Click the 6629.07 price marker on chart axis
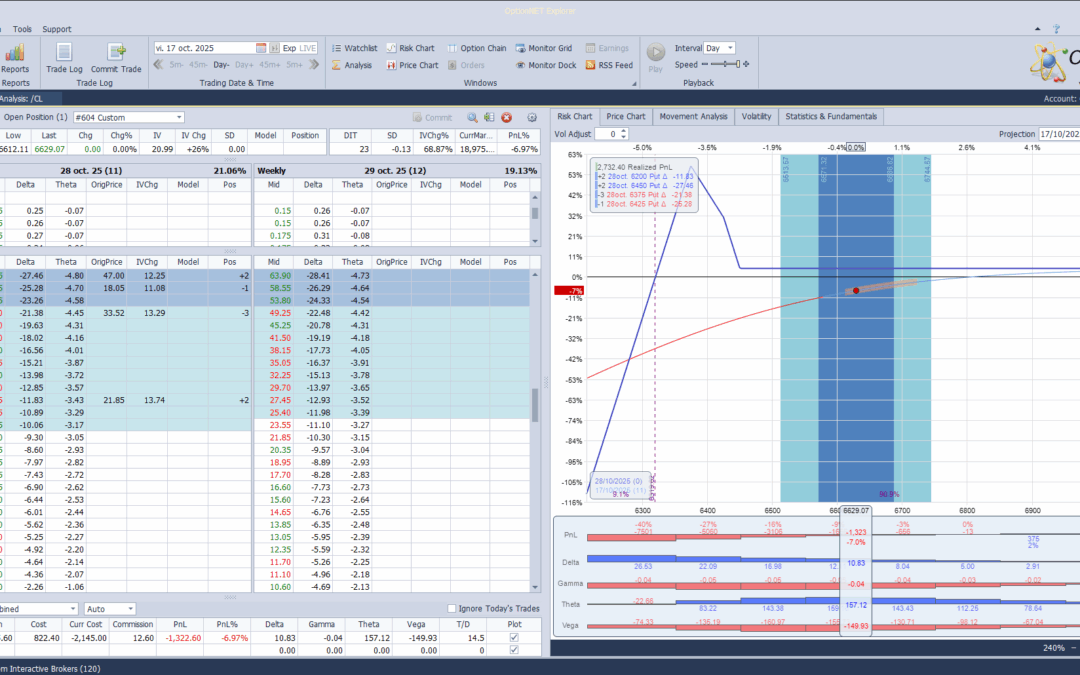 (855, 510)
